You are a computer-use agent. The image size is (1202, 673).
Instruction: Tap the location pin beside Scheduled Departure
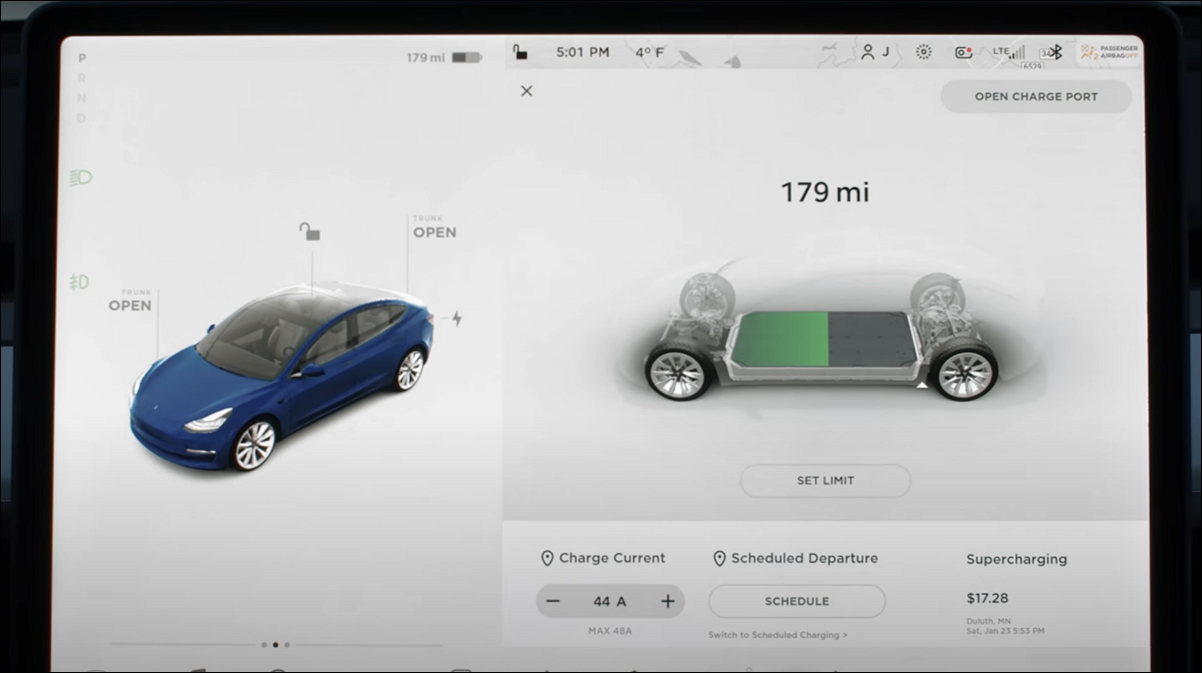[x=719, y=559]
